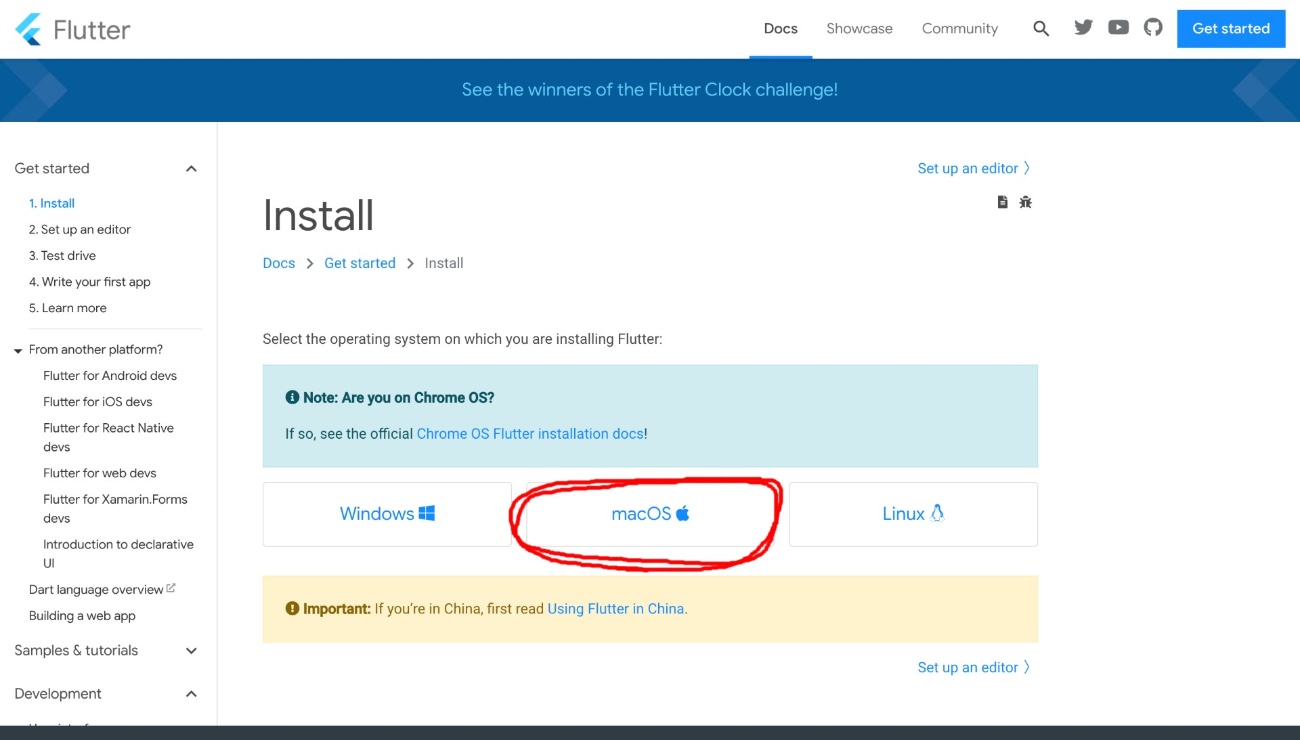This screenshot has width=1300, height=740.
Task: Collapse the Get started sidebar section
Action: [191, 169]
